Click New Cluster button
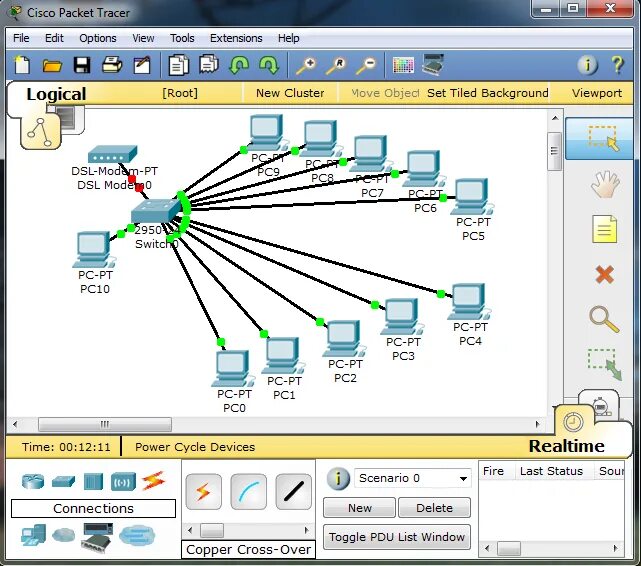This screenshot has width=641, height=566. pyautogui.click(x=290, y=93)
